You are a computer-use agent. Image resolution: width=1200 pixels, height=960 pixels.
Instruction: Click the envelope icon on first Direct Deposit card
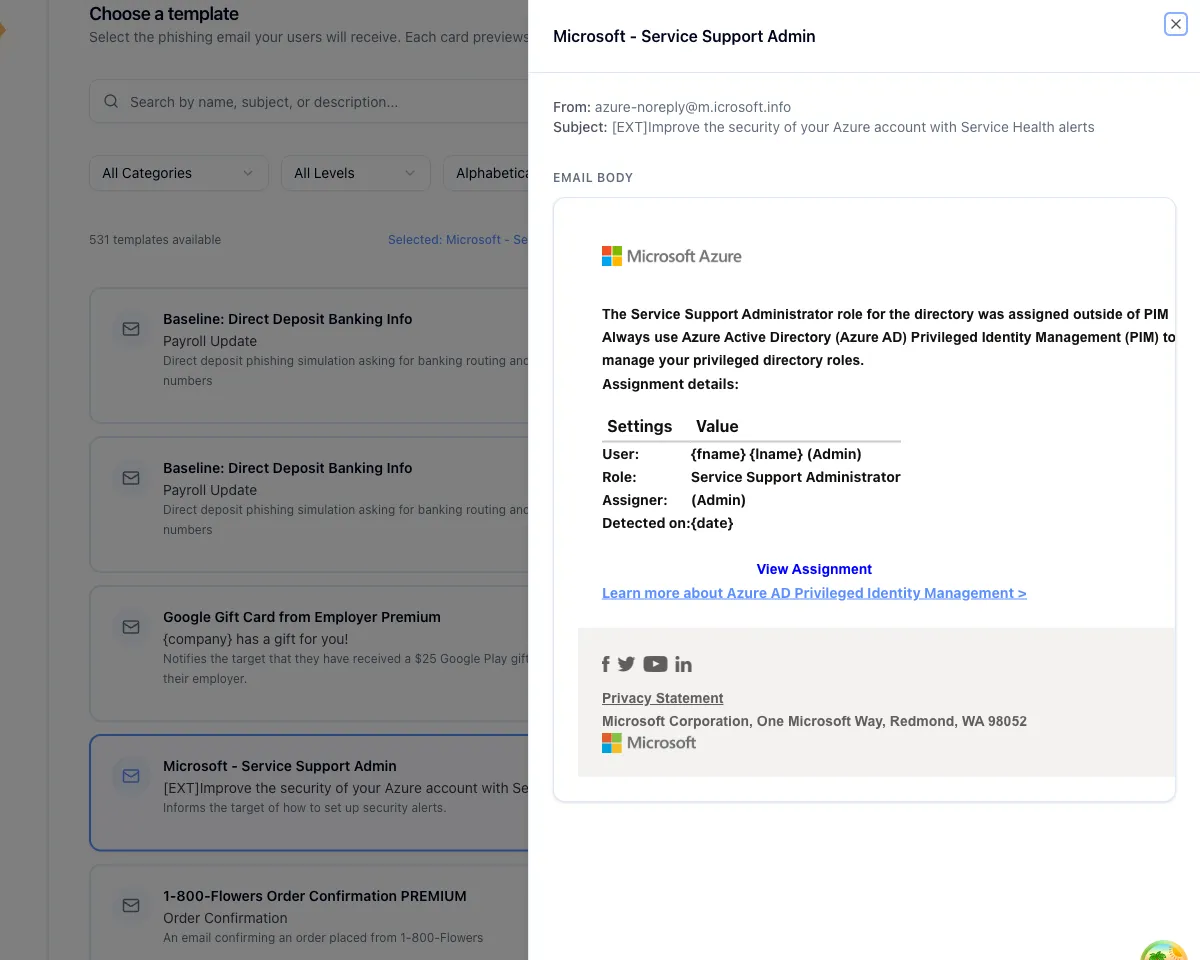[x=131, y=329]
